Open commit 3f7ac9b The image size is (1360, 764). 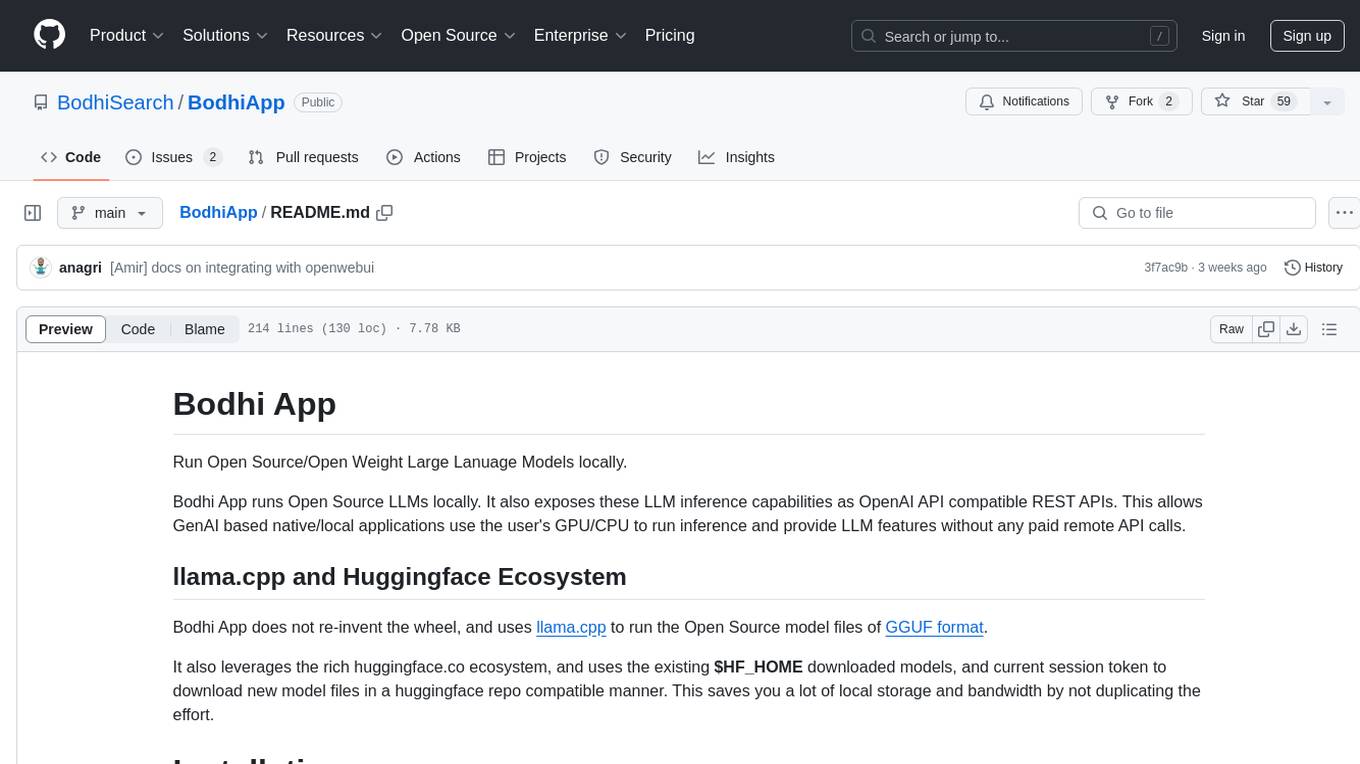coord(1166,268)
